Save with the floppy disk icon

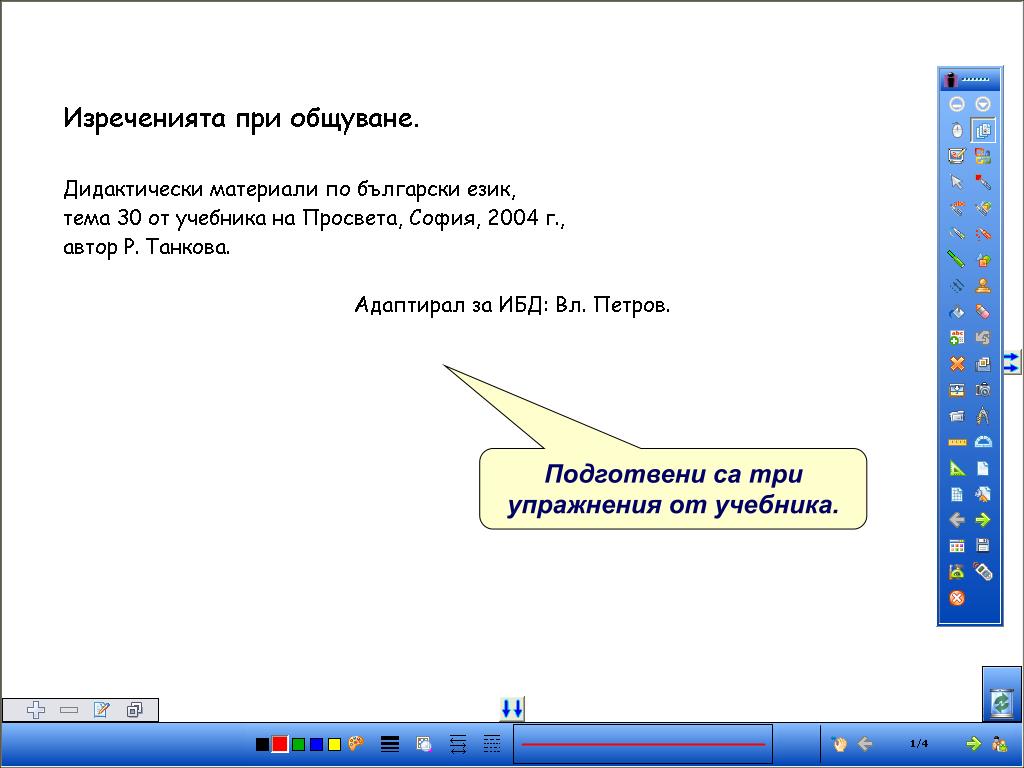tap(983, 546)
